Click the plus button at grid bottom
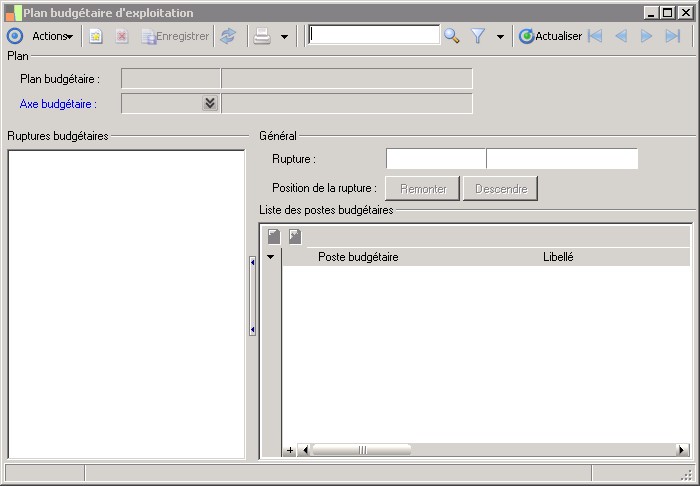 click(x=290, y=450)
